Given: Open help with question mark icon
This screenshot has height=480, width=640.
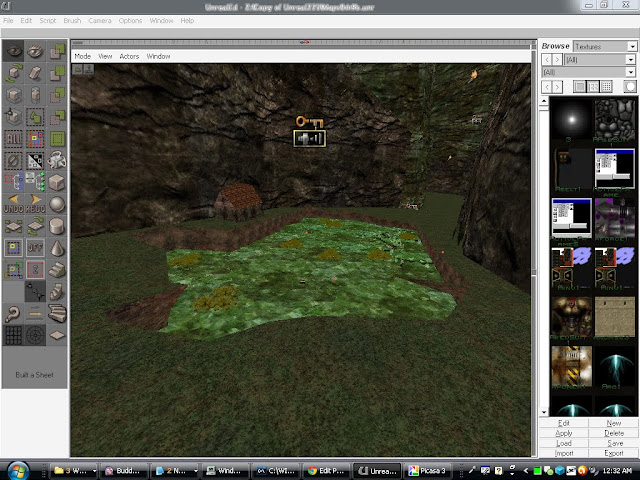Looking at the screenshot, I should pyautogui.click(x=13, y=313).
